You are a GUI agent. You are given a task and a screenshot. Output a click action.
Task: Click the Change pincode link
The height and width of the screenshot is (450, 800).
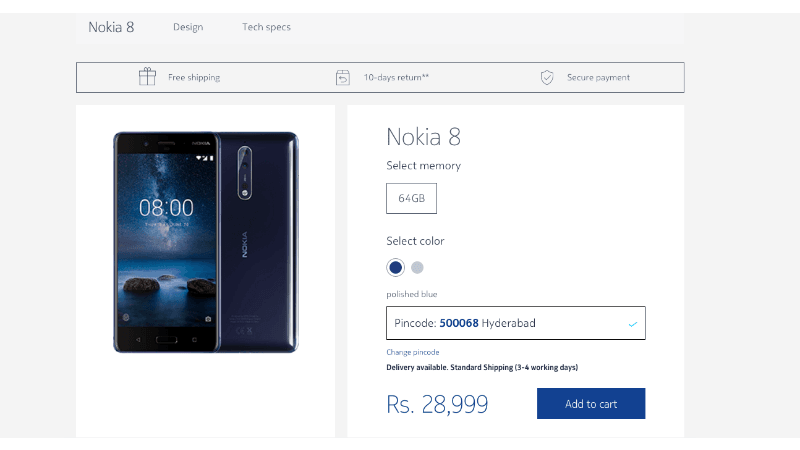[x=413, y=352]
